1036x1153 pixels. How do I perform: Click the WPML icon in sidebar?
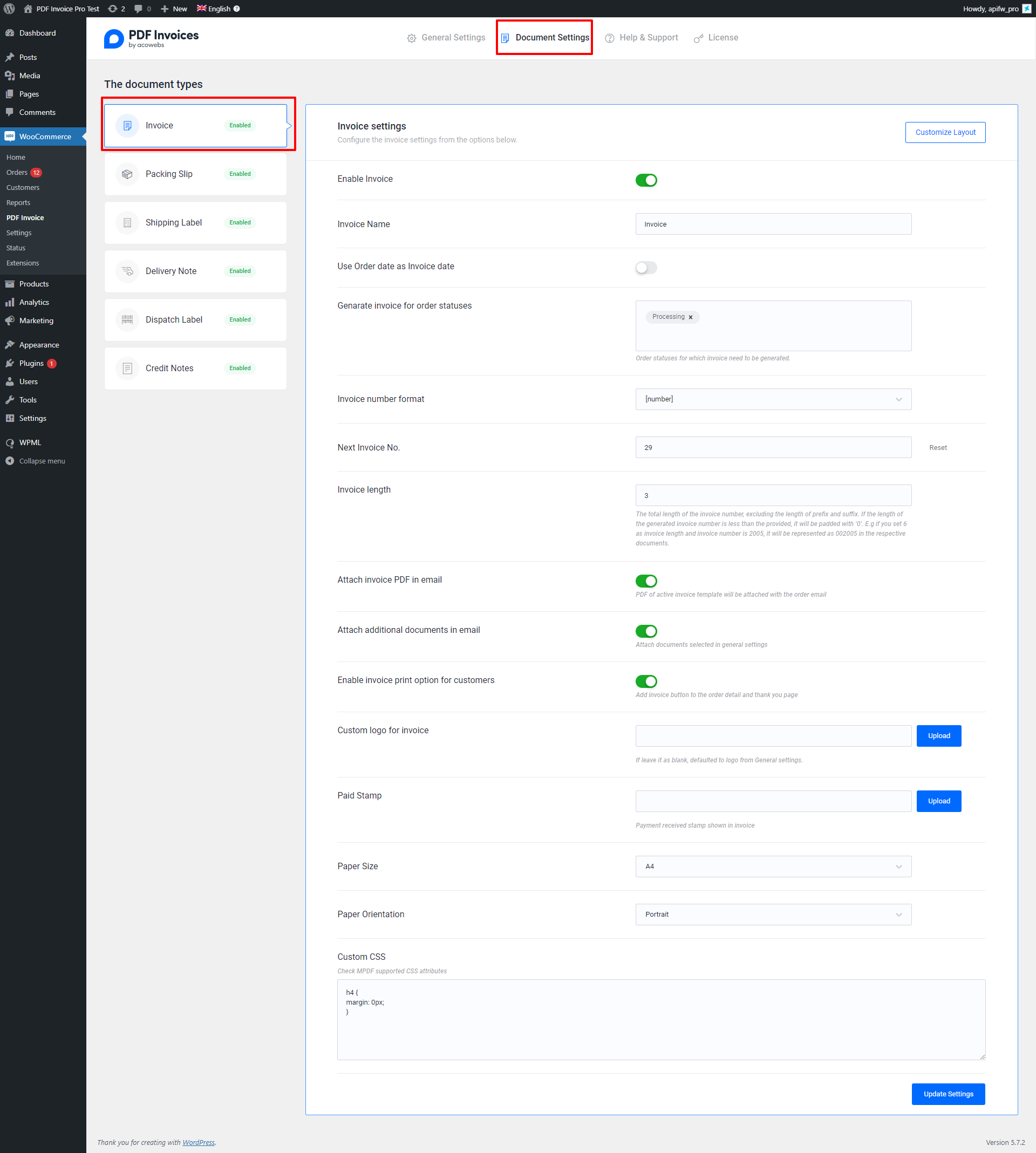pyautogui.click(x=10, y=443)
